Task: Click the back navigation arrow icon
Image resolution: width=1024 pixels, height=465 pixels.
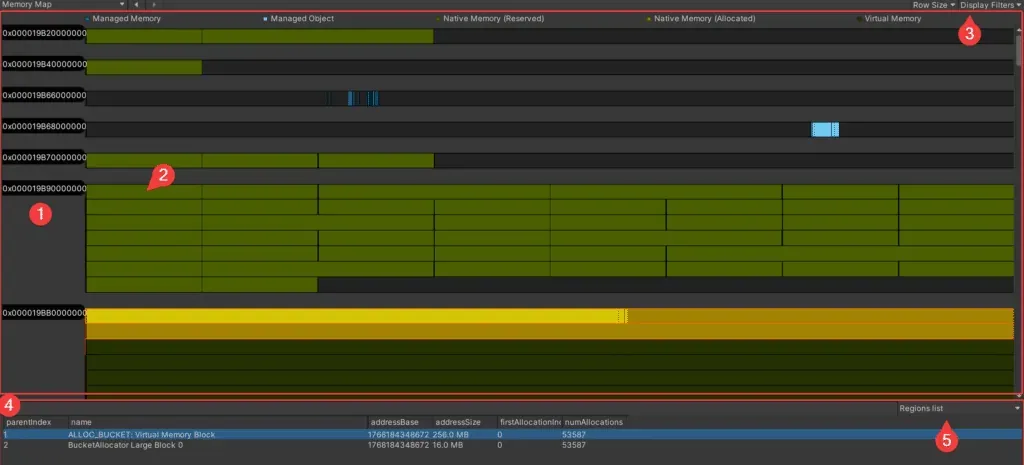Action: point(136,5)
